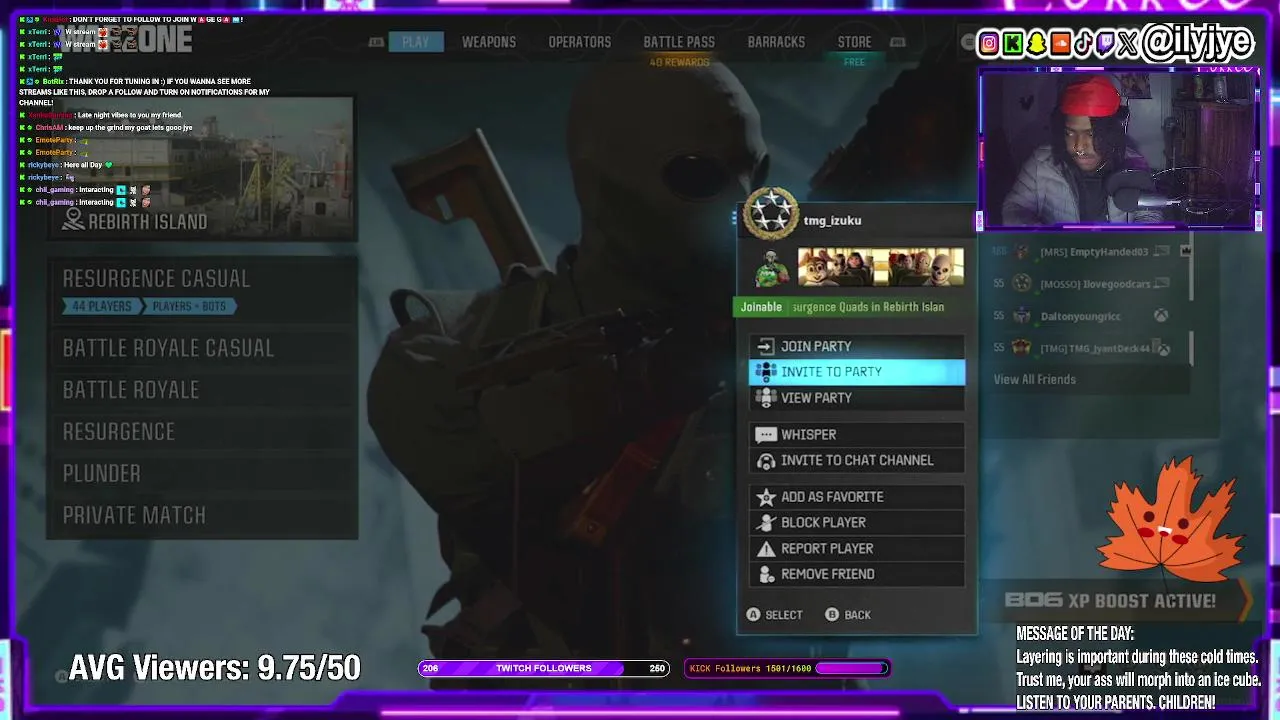Click the streamer webcam feed
The height and width of the screenshot is (720, 1280).
point(1119,148)
